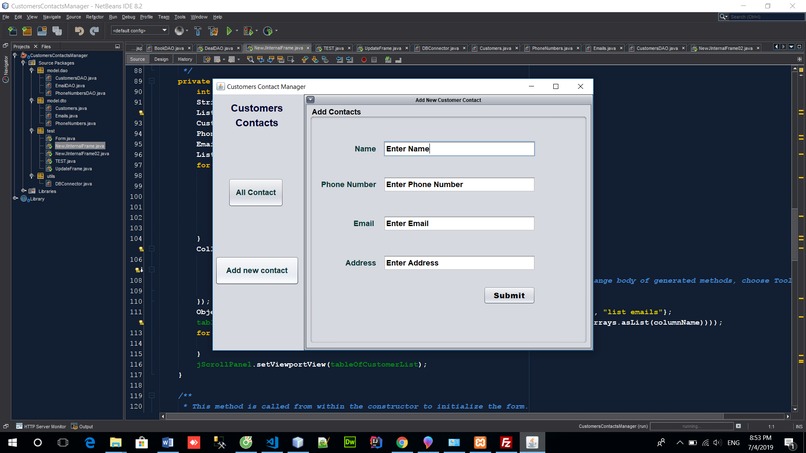Collapse the utils package node
806x453 pixels.
pyautogui.click(x=31, y=176)
